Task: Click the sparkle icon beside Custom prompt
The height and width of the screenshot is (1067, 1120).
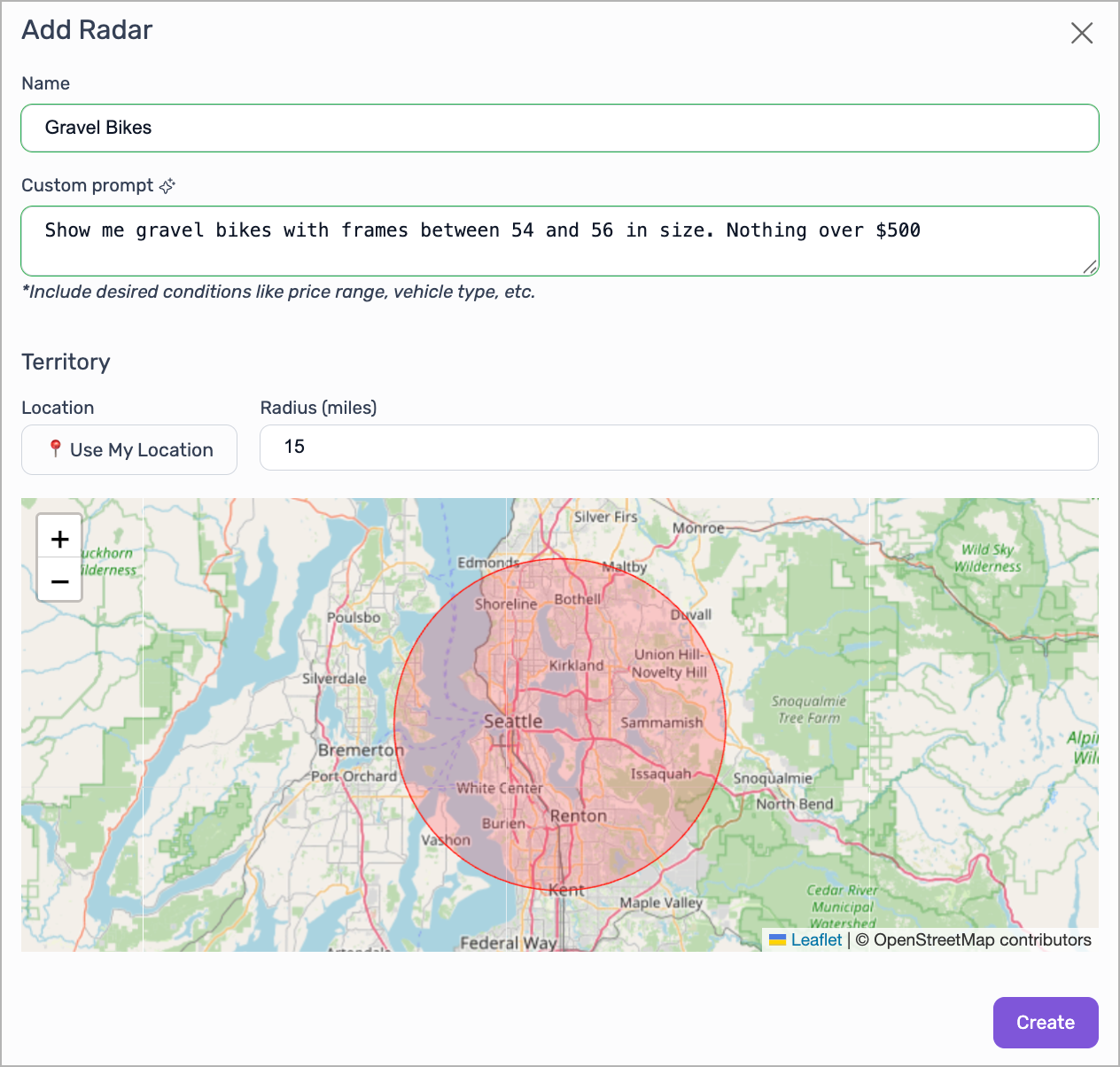Action: [x=167, y=185]
